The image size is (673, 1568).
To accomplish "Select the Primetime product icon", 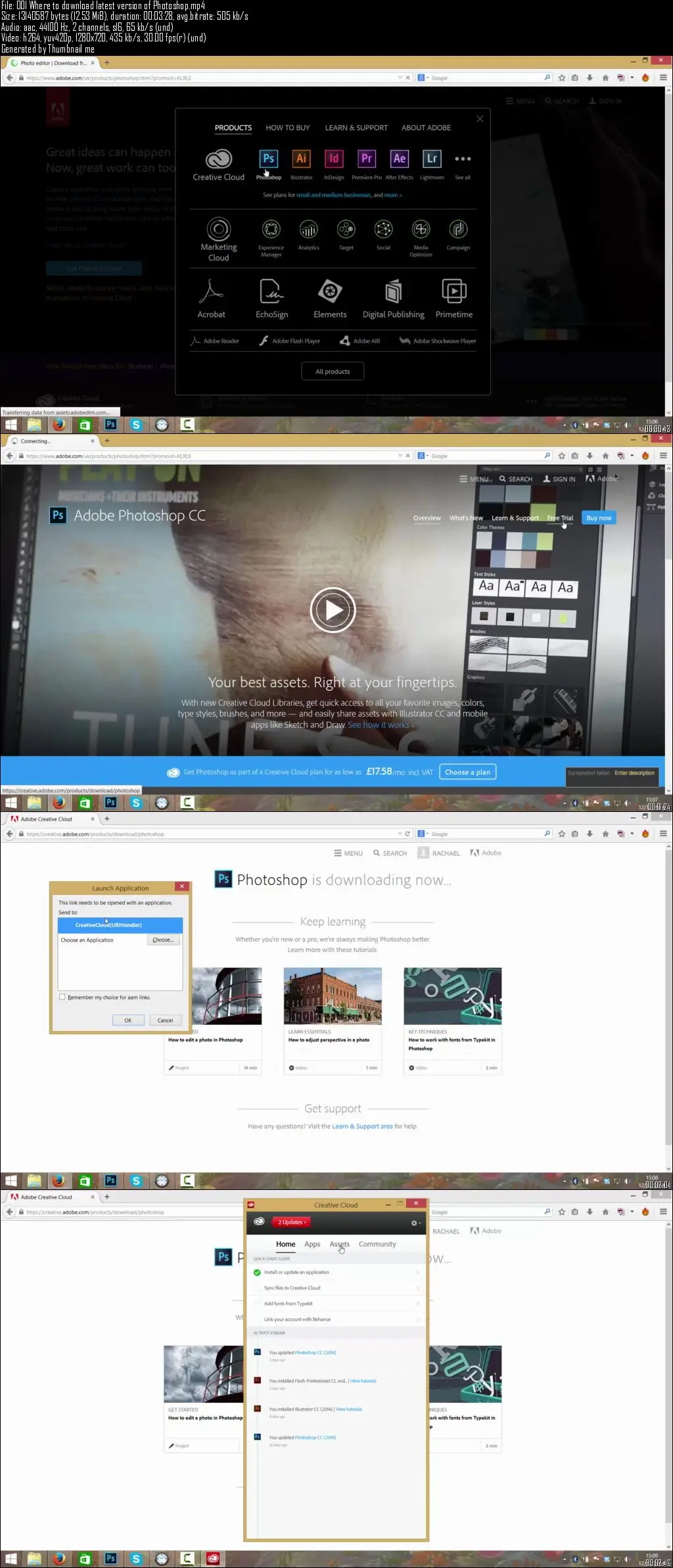I will click(x=454, y=291).
